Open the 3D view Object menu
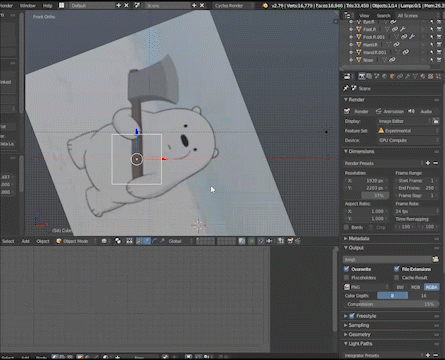Image resolution: width=445 pixels, height=360 pixels. (x=43, y=241)
